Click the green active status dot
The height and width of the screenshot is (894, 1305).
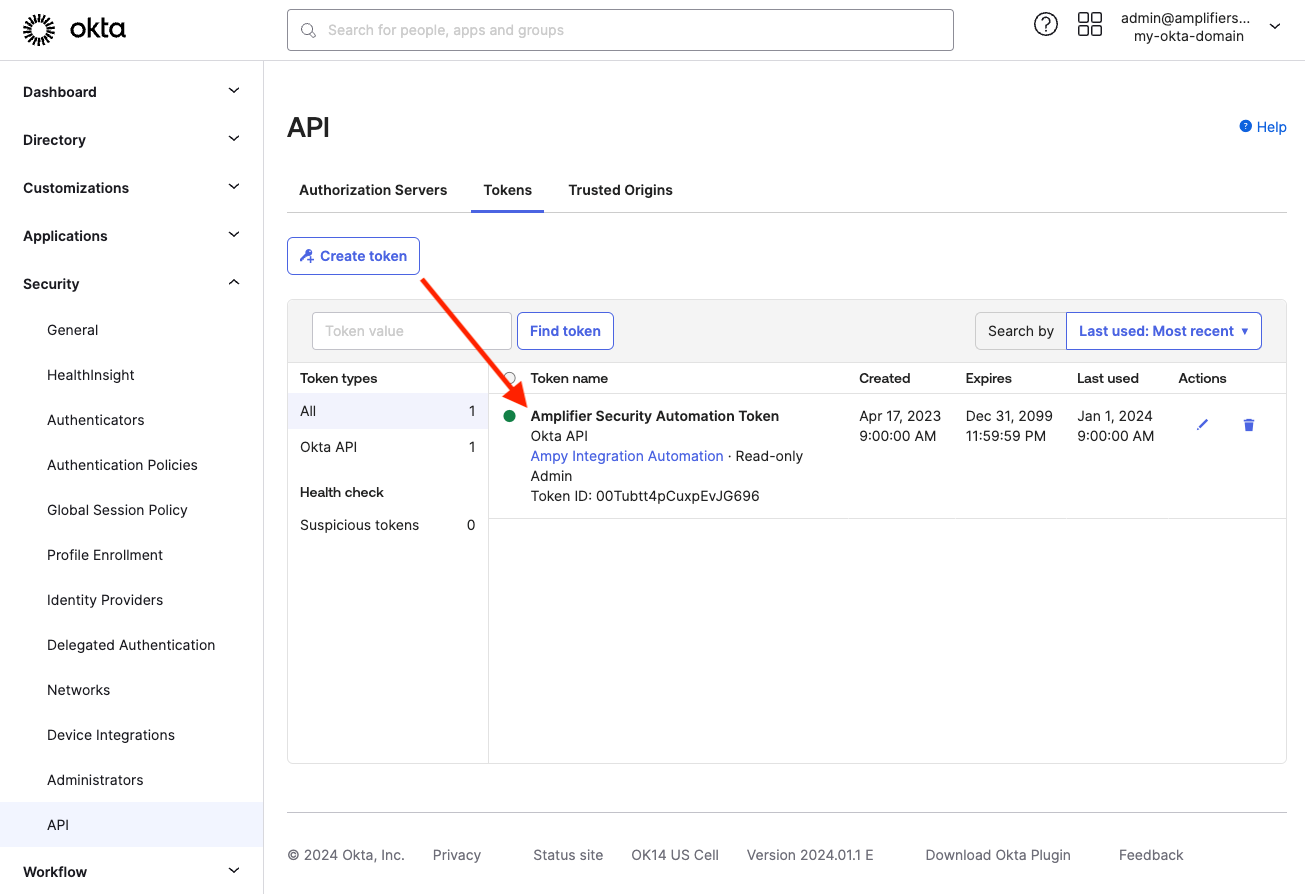point(509,416)
